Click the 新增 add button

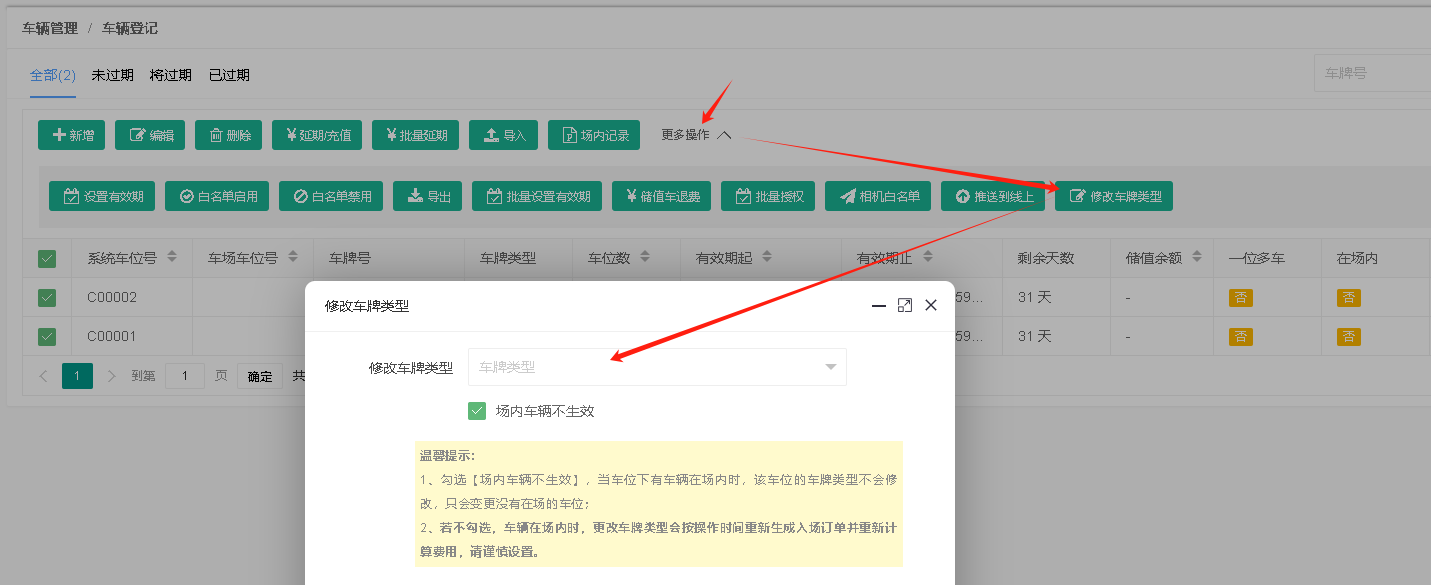coord(72,135)
